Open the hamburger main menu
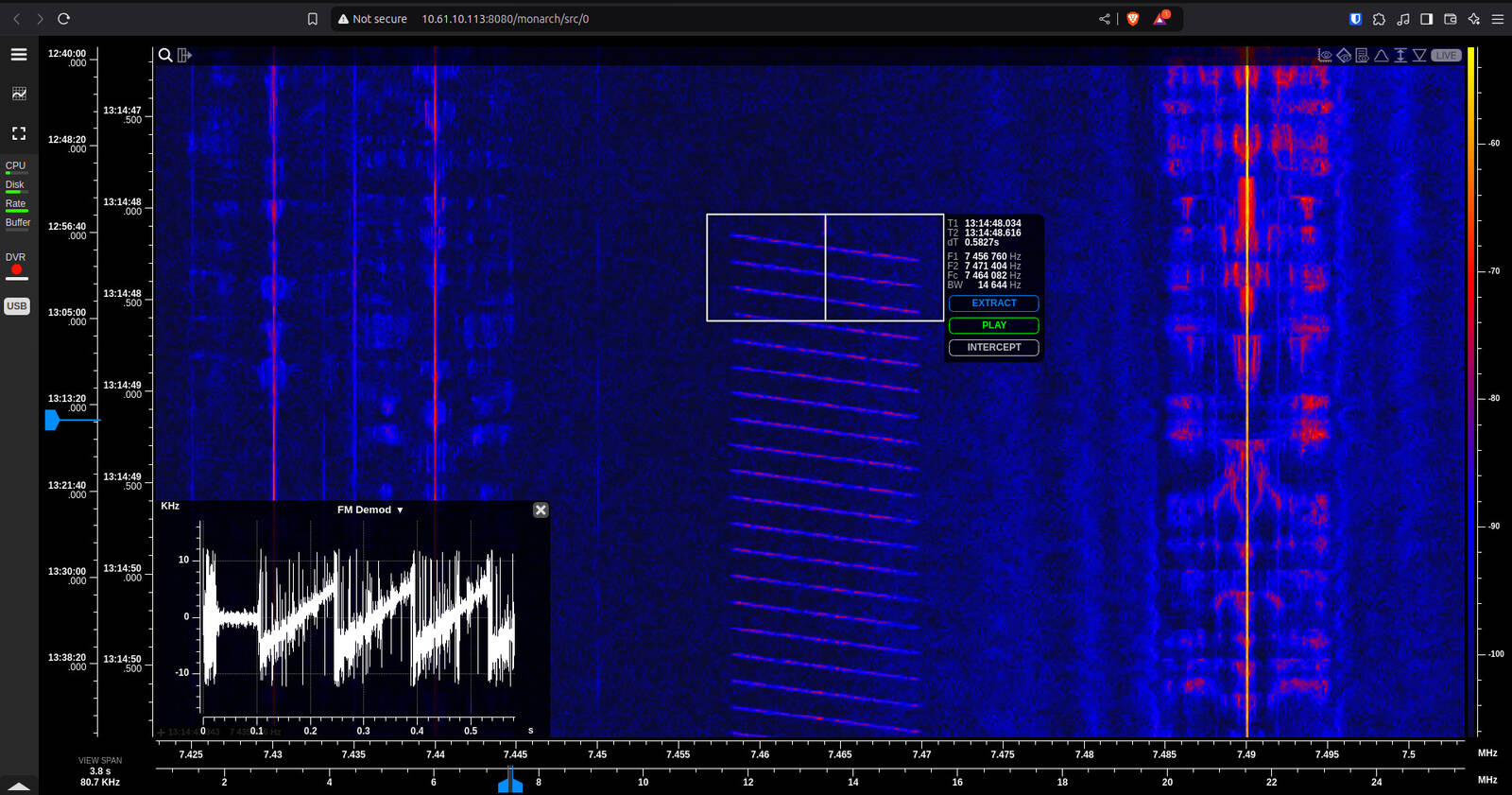Viewport: 1512px width, 795px height. pyautogui.click(x=18, y=55)
